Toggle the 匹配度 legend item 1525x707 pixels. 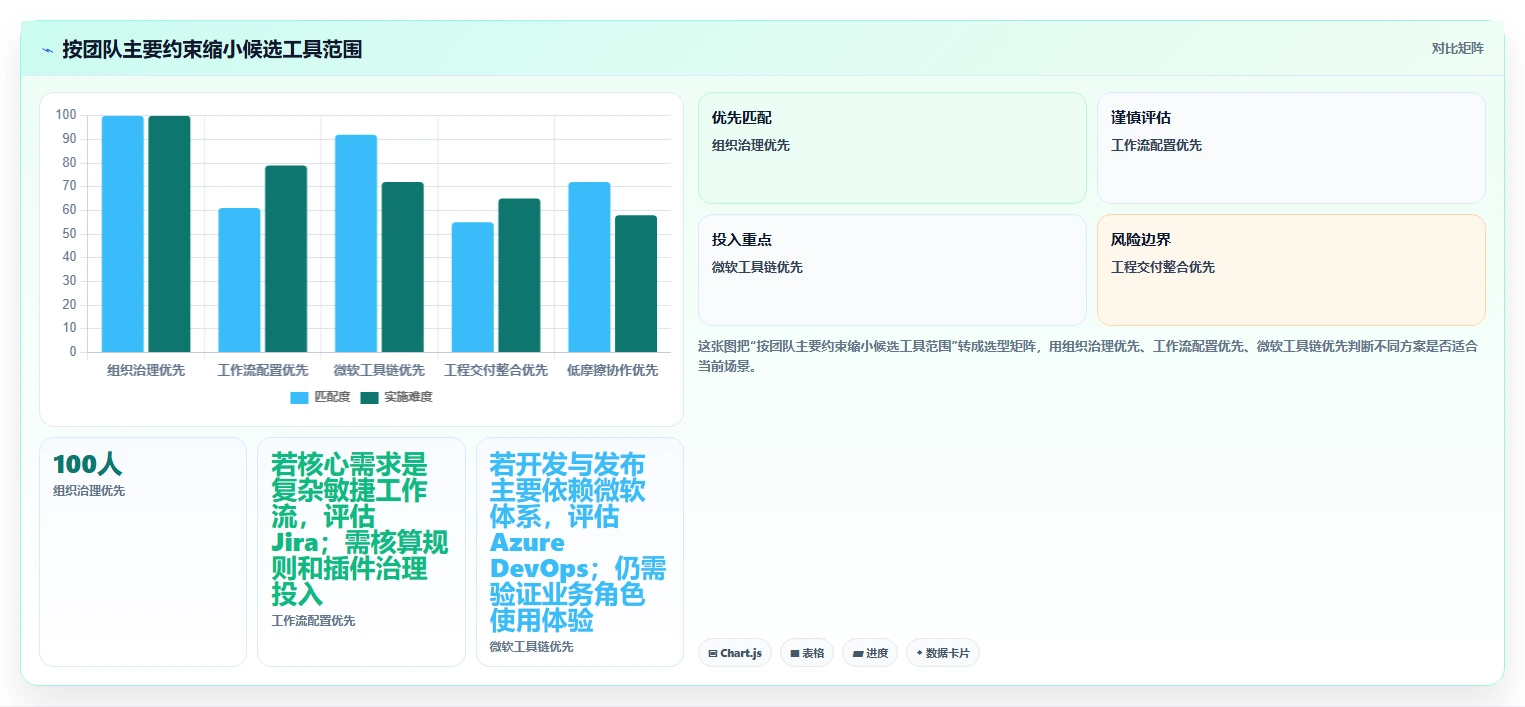tap(320, 397)
